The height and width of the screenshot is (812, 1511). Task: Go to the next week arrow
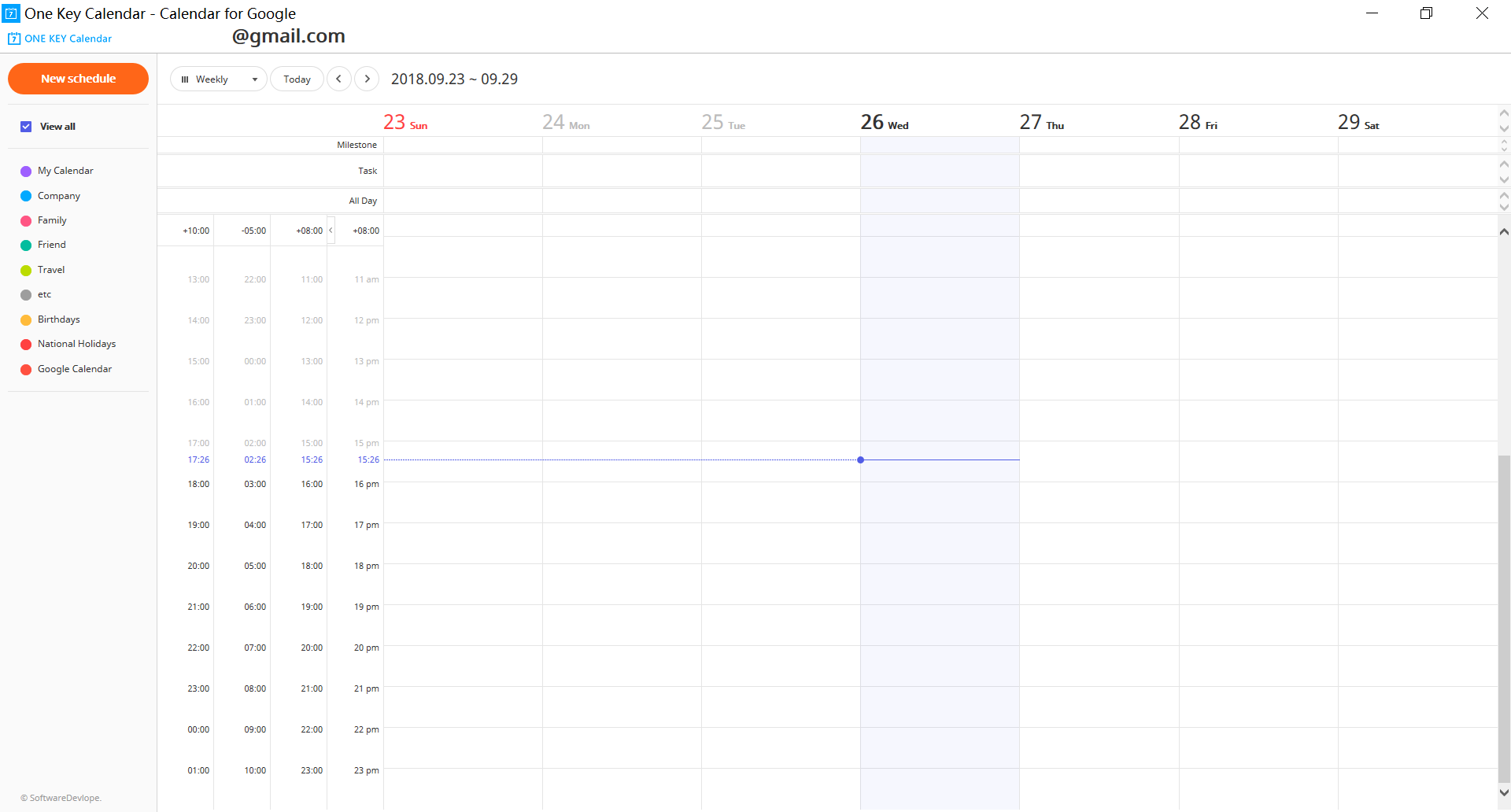click(x=367, y=79)
